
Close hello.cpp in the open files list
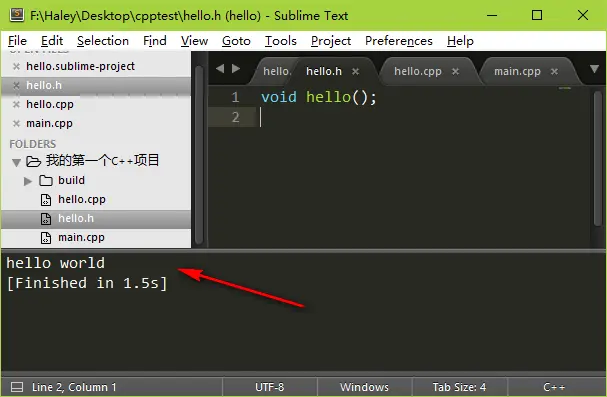(16, 104)
